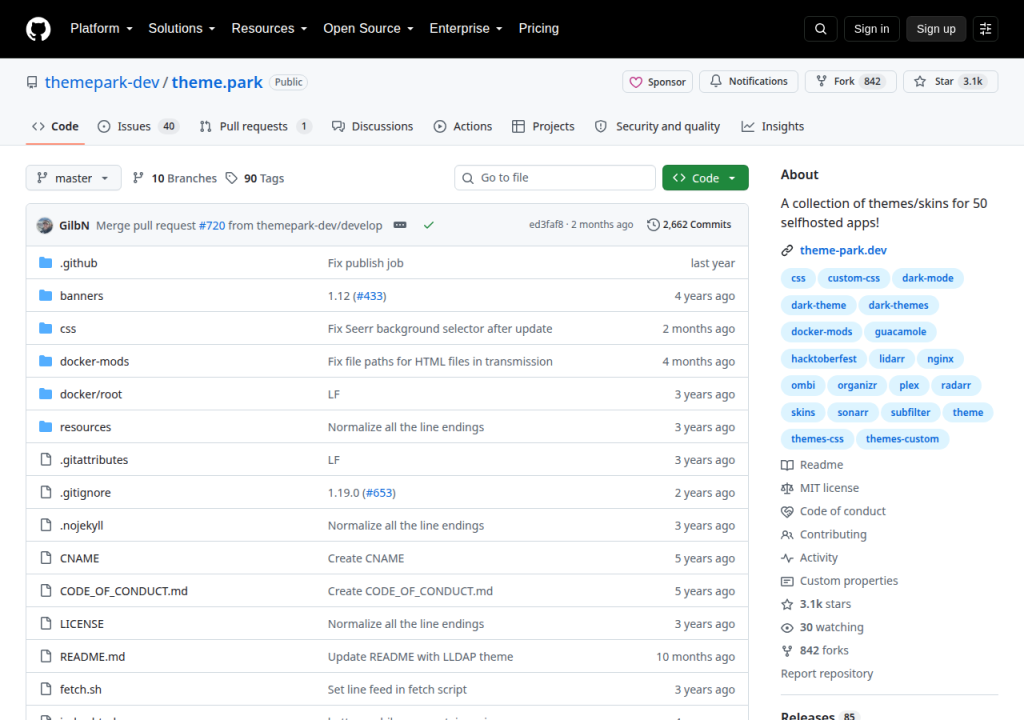Click GilbN's avatar in the commit bar
Screen dimensions: 1024x720
coord(44,225)
